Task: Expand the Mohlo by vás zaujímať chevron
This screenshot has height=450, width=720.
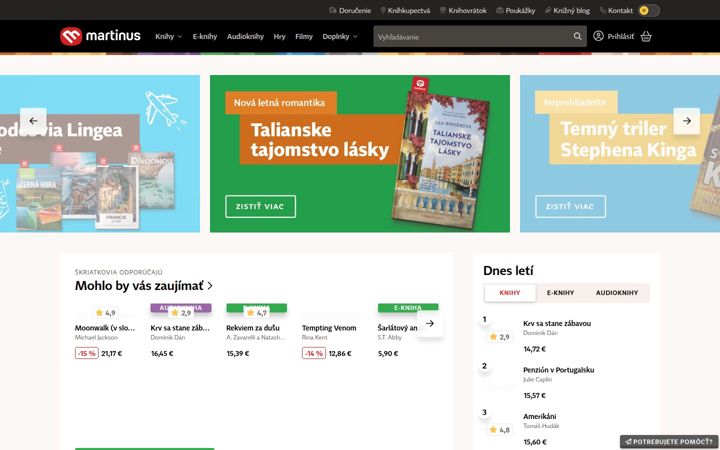Action: (210, 286)
